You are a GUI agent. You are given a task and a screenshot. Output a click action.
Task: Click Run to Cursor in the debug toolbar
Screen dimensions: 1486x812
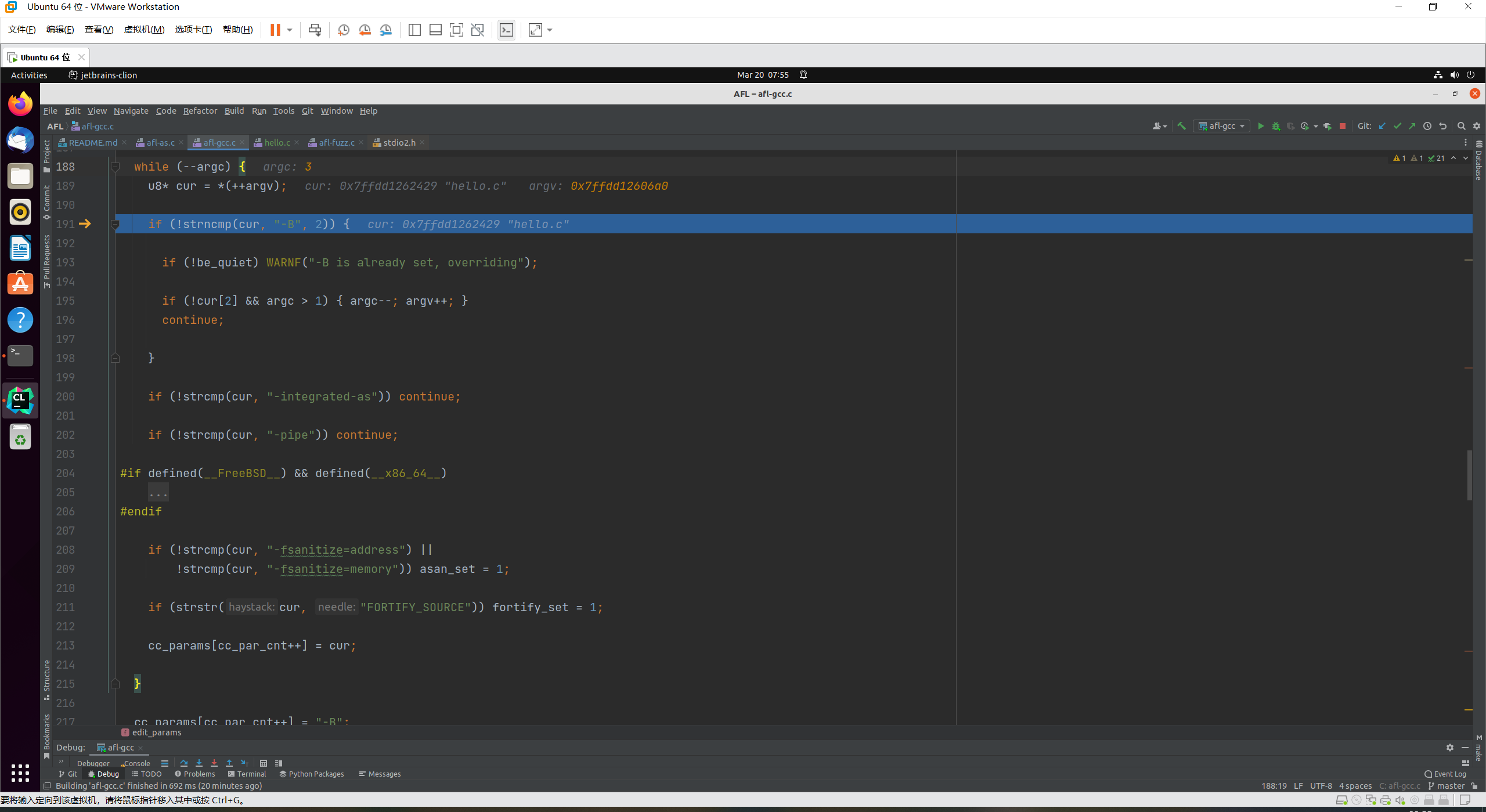click(x=244, y=763)
